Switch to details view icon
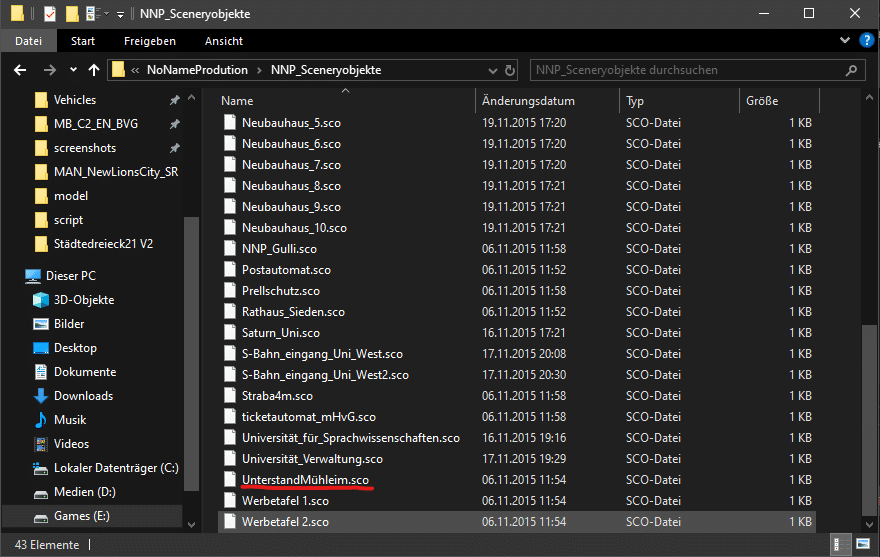This screenshot has width=880, height=557. point(841,545)
